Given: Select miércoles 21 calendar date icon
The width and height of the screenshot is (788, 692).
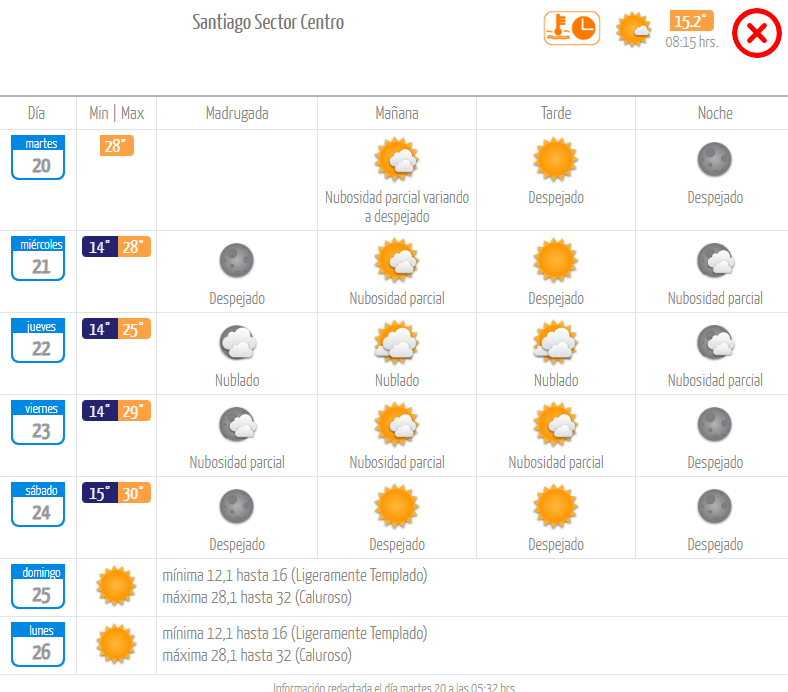Looking at the screenshot, I should pos(38,258).
